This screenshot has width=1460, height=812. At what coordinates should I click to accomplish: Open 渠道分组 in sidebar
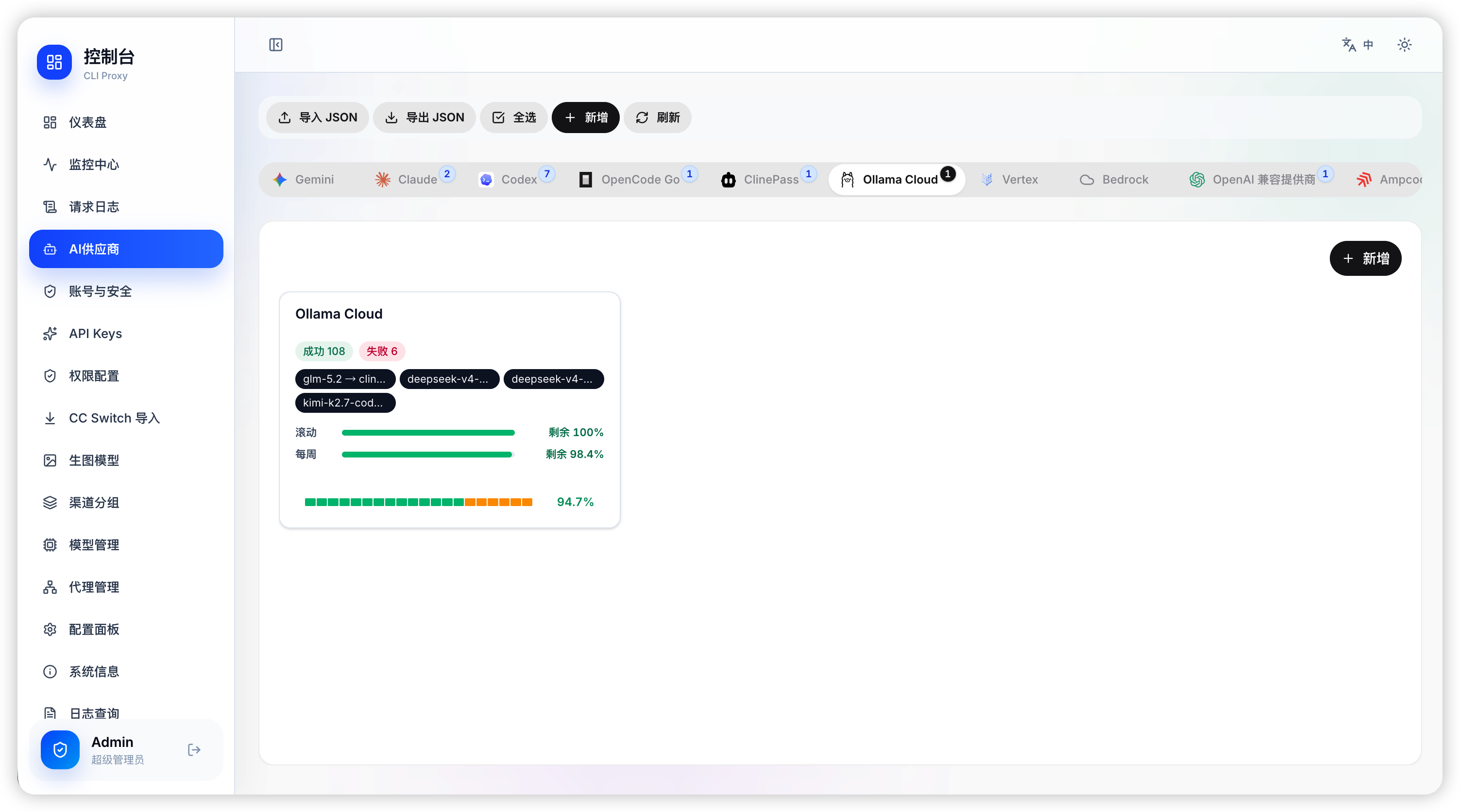pyautogui.click(x=126, y=503)
